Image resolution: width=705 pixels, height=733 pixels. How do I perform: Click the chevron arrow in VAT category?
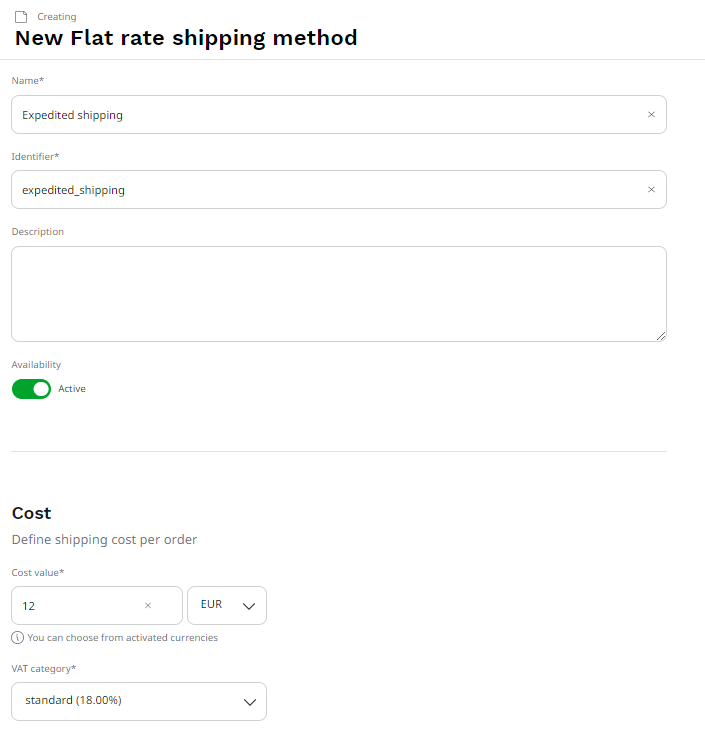point(250,701)
